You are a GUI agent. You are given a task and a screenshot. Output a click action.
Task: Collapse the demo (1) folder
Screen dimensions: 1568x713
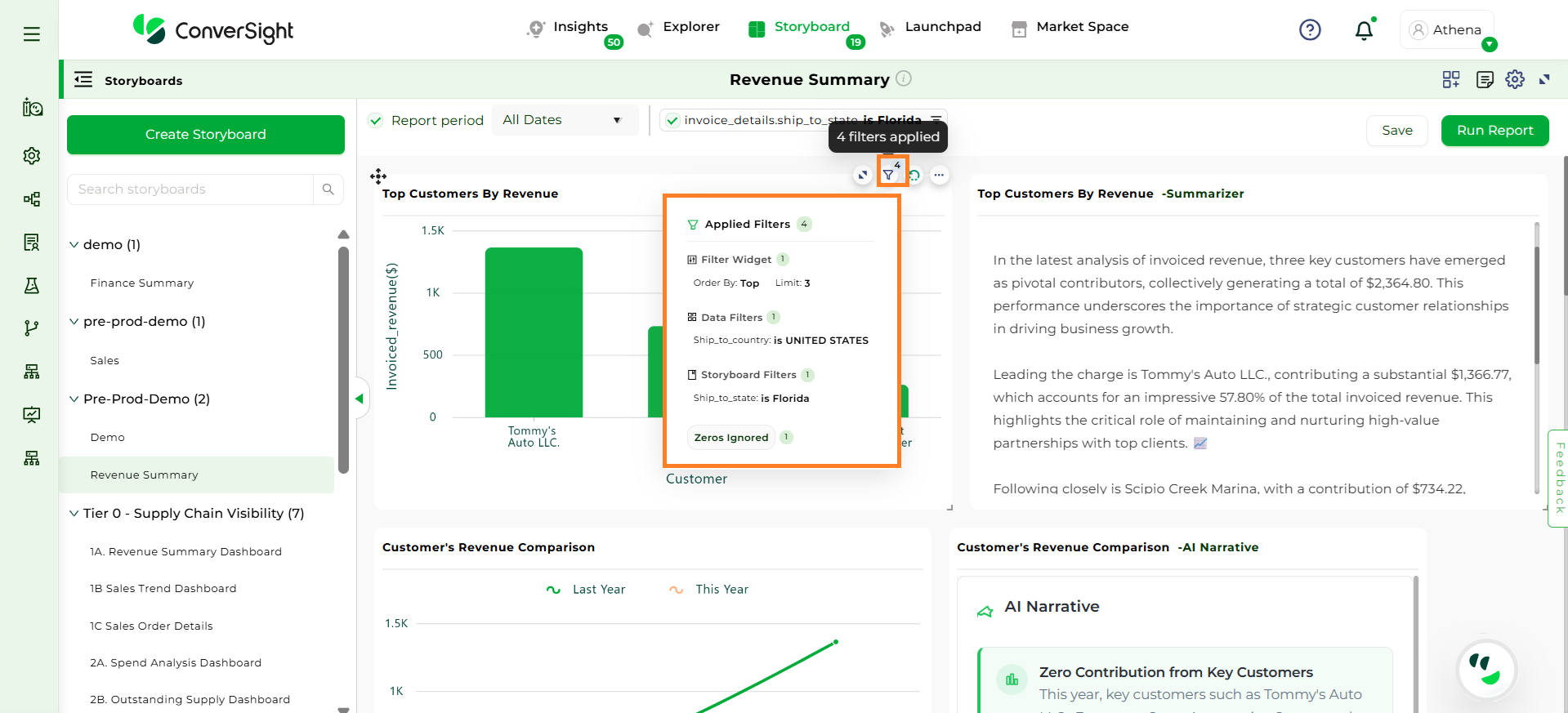pos(74,245)
